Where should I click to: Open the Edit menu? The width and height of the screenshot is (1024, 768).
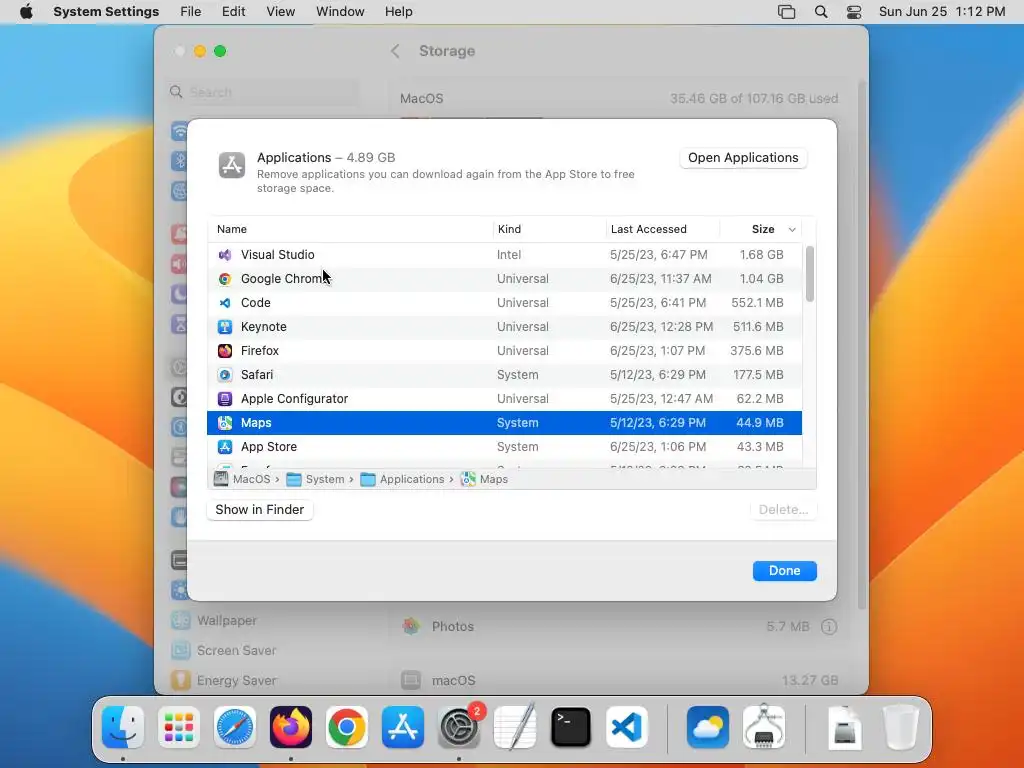(x=233, y=12)
